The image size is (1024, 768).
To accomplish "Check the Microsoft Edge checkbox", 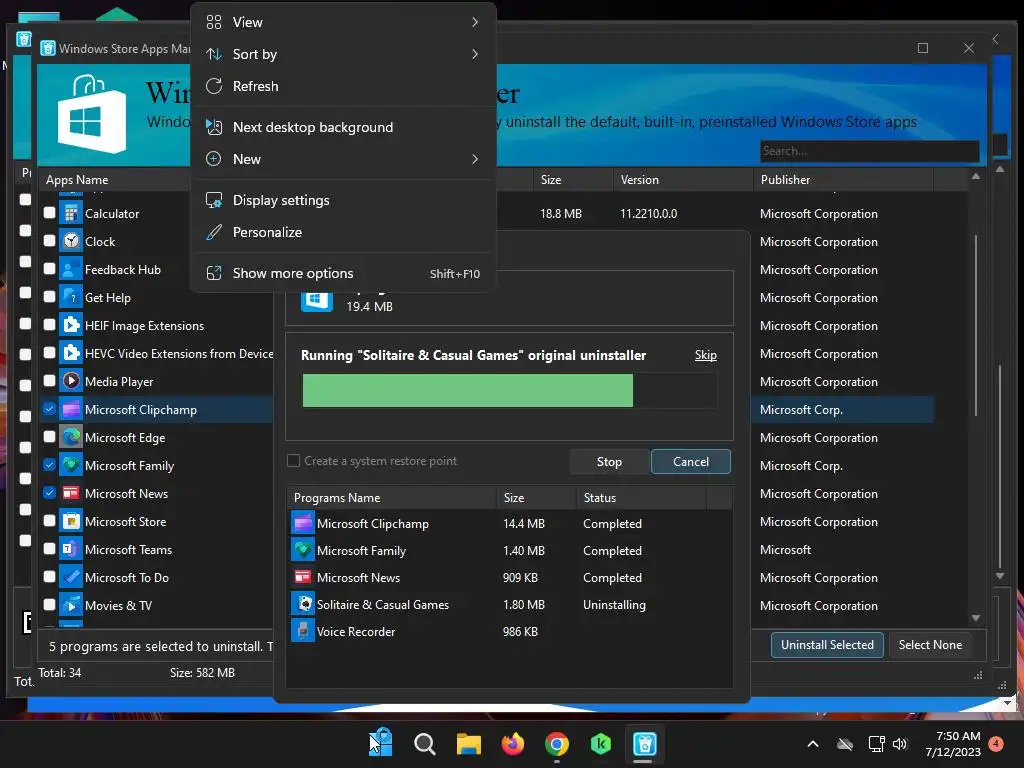I will tap(49, 436).
